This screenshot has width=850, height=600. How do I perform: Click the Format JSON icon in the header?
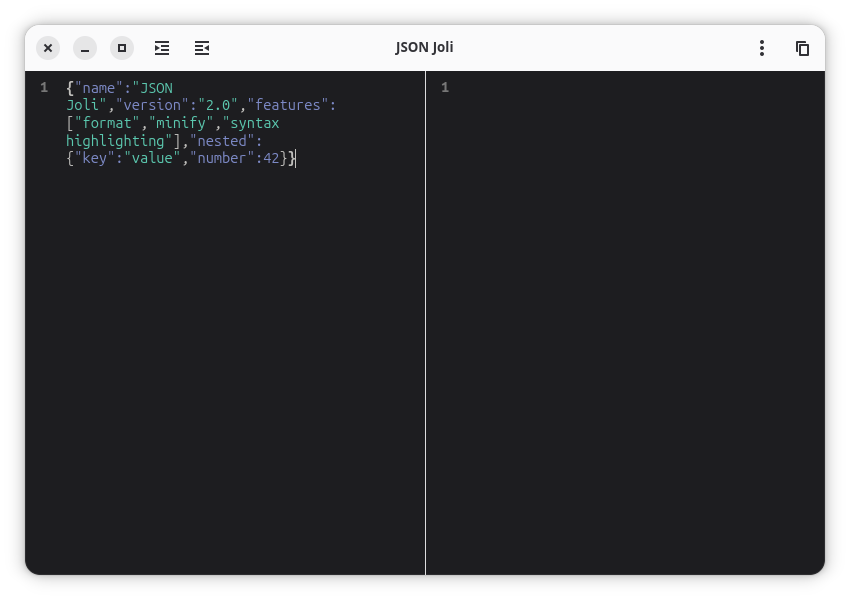pyautogui.click(x=162, y=47)
